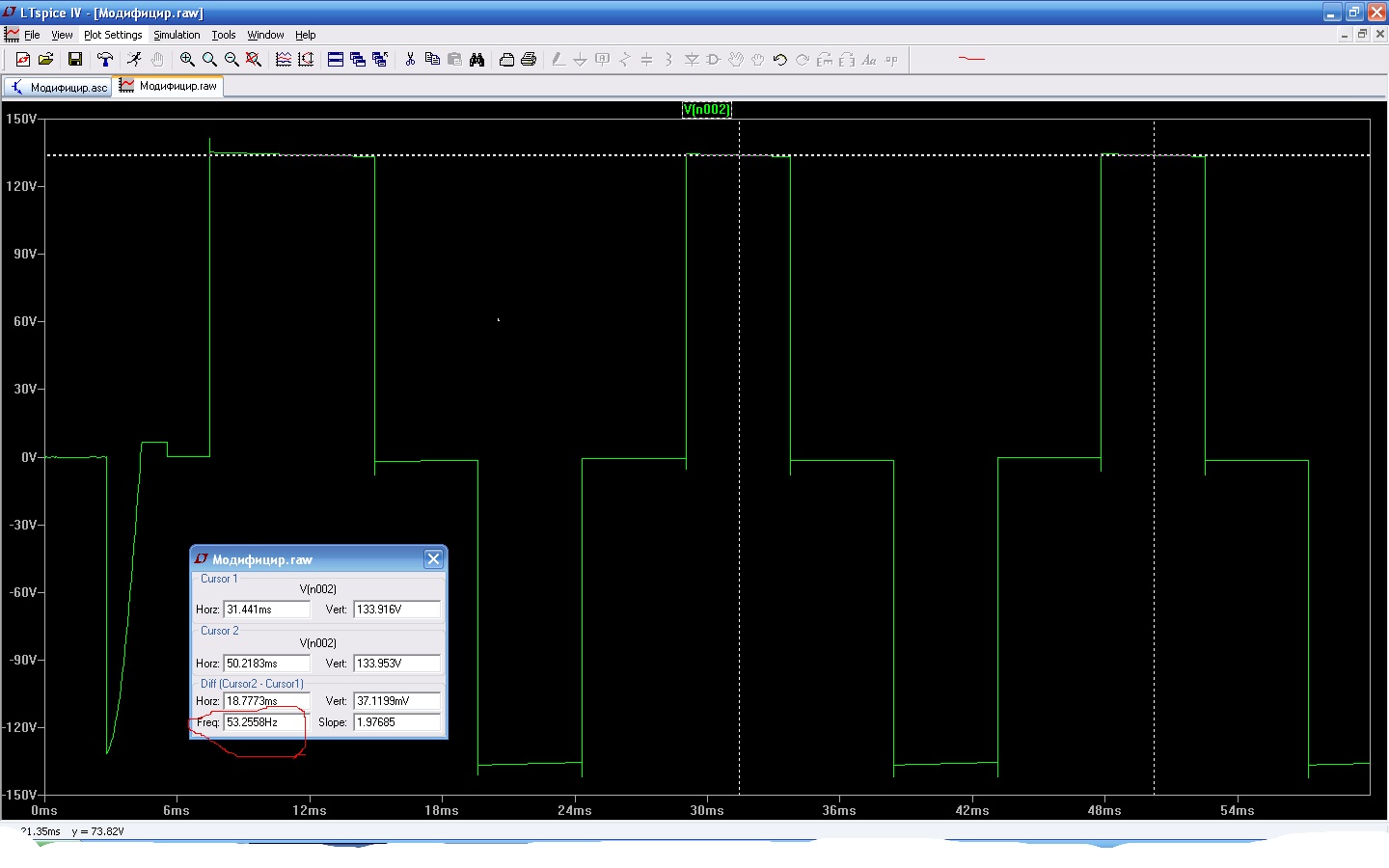Click the Save floppy disk icon
Image resolution: width=1389 pixels, height=868 pixels.
75,60
